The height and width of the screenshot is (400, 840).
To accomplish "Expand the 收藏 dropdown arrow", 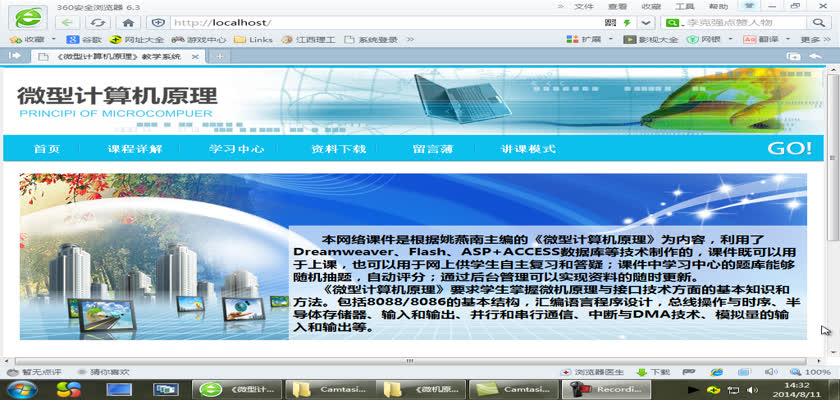I will (x=54, y=40).
